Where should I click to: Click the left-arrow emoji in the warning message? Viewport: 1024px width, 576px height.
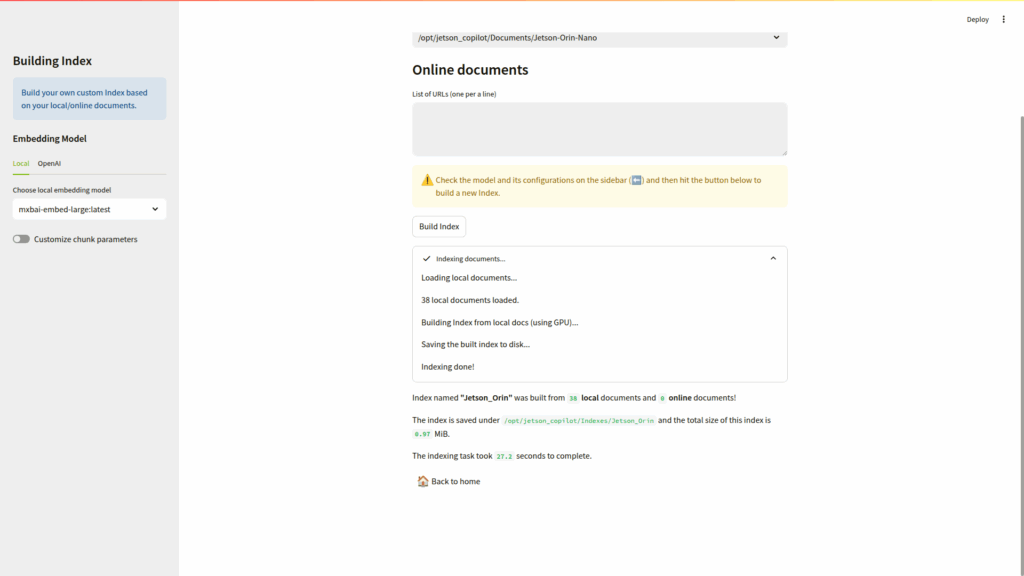636,180
